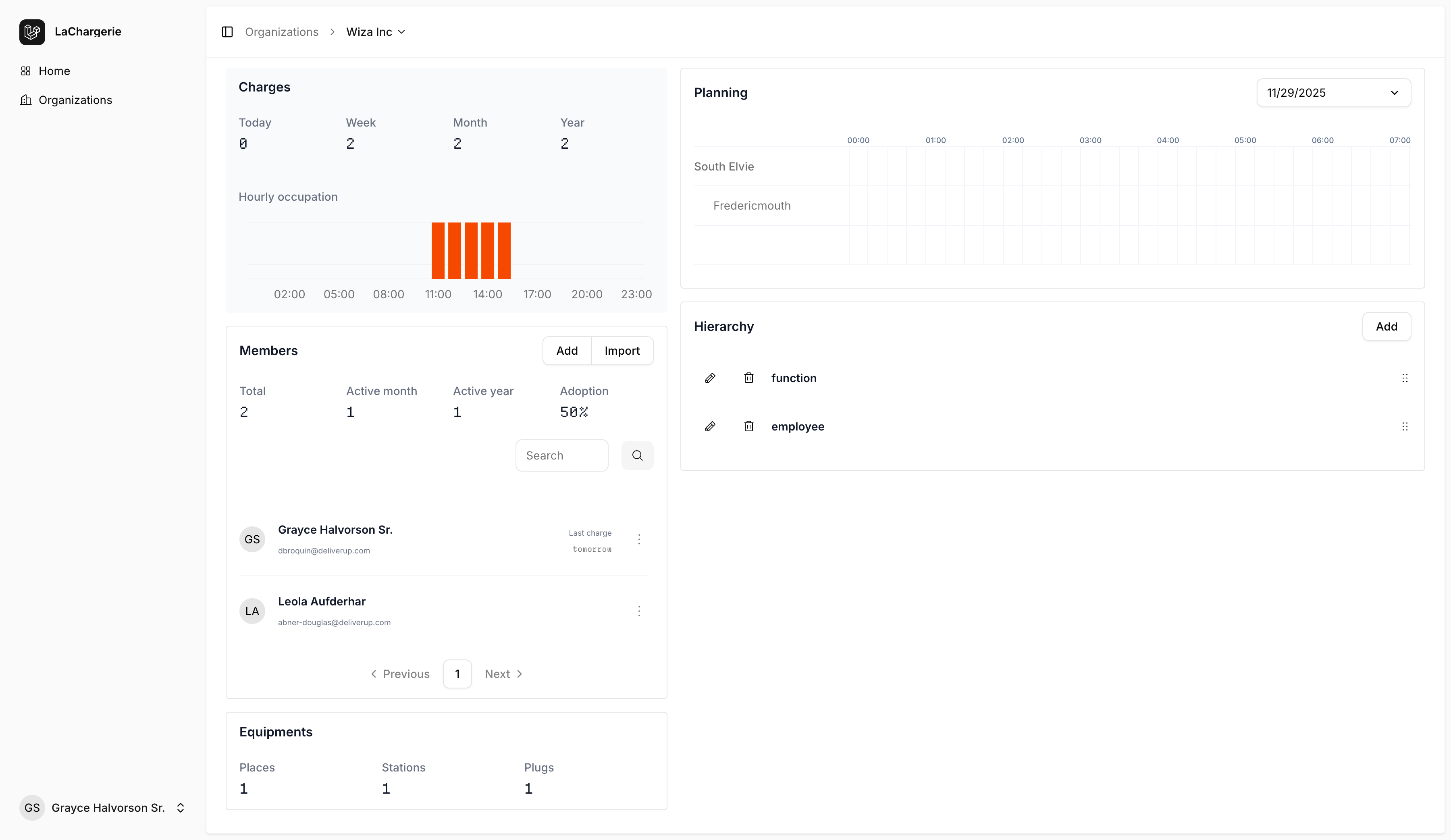The height and width of the screenshot is (840, 1451).
Task: Click the LaChargerie logo icon
Action: click(x=32, y=32)
